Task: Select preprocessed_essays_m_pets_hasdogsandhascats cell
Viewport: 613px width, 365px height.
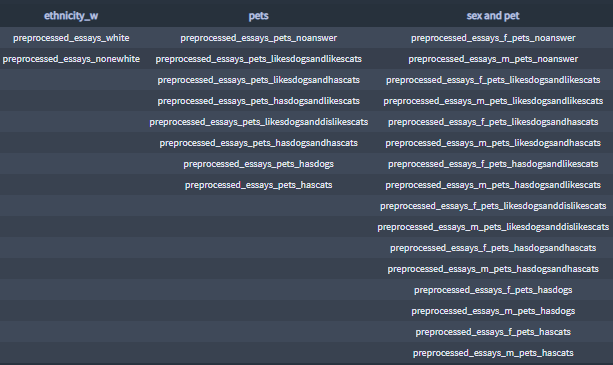Action: tap(493, 270)
